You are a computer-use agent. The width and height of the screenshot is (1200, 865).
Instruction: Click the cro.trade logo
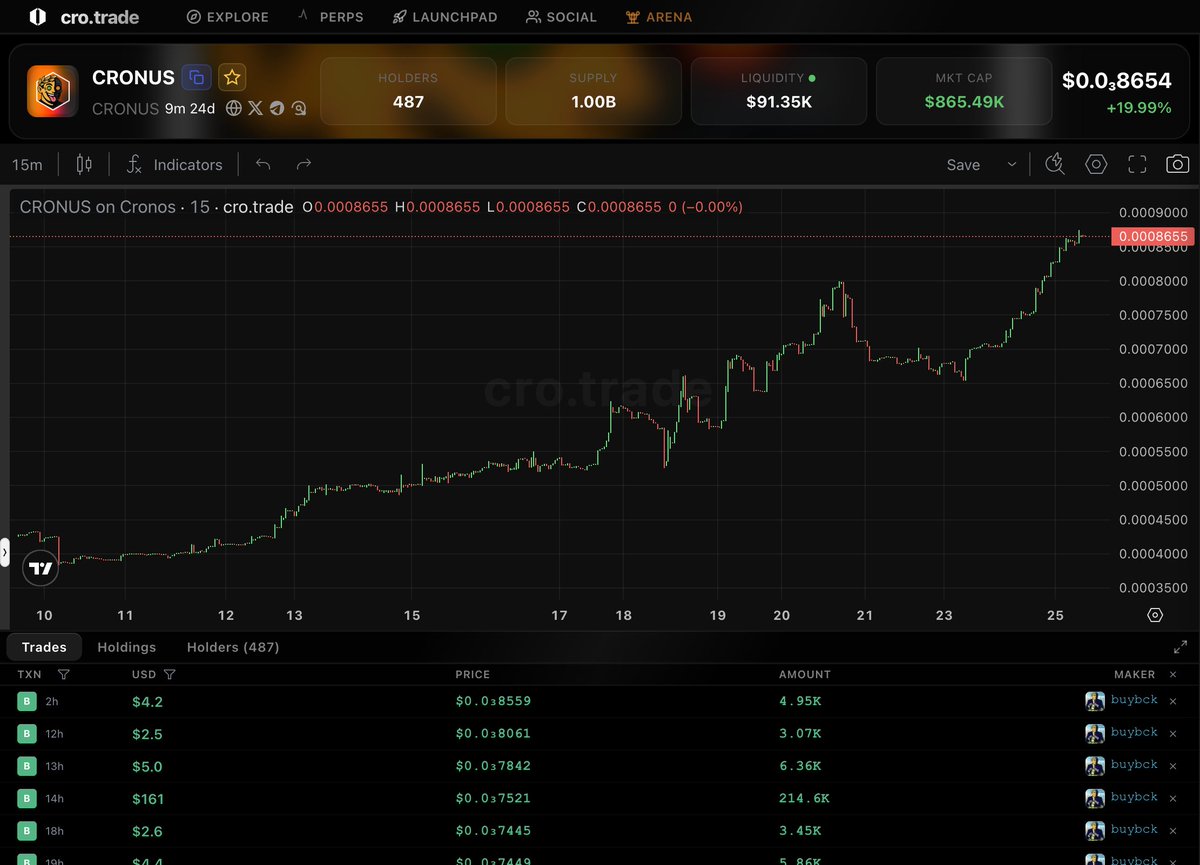[84, 17]
